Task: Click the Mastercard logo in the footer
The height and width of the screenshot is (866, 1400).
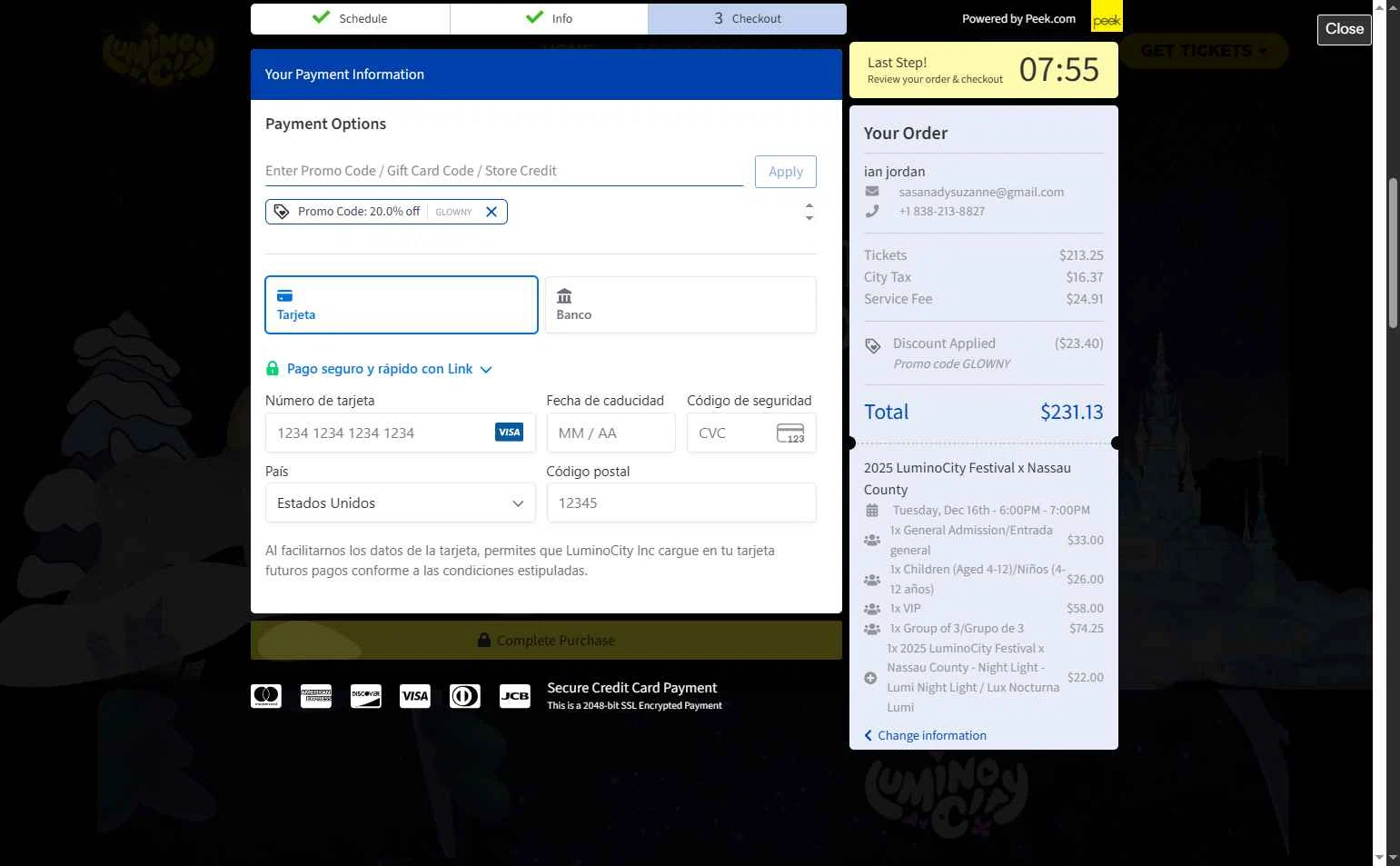Action: pyautogui.click(x=266, y=696)
